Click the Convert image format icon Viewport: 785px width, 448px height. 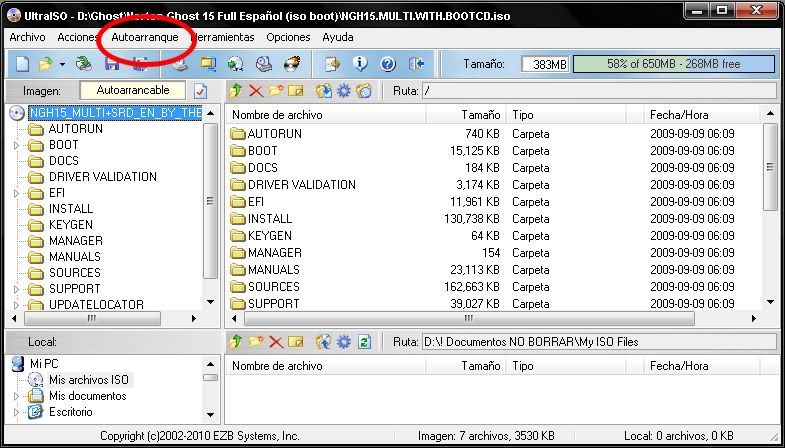pyautogui.click(x=208, y=64)
